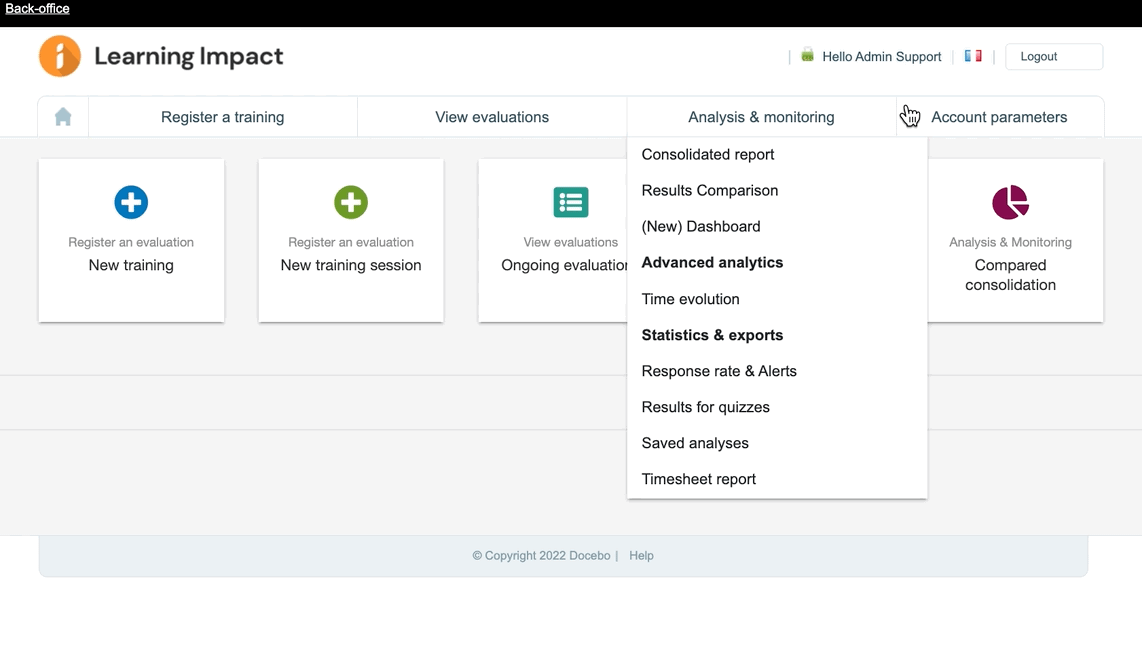Open the View evaluations menu
Viewport: 1142px width, 652px height.
tap(491, 116)
